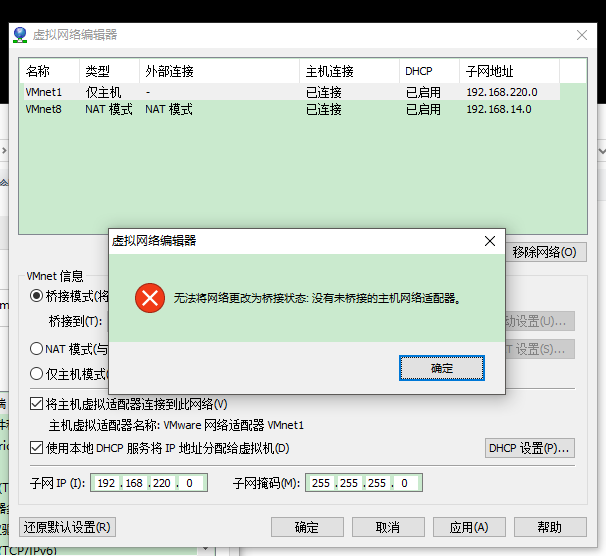
Task: Click subnet address 192.168.14.0 cell
Action: click(x=499, y=109)
